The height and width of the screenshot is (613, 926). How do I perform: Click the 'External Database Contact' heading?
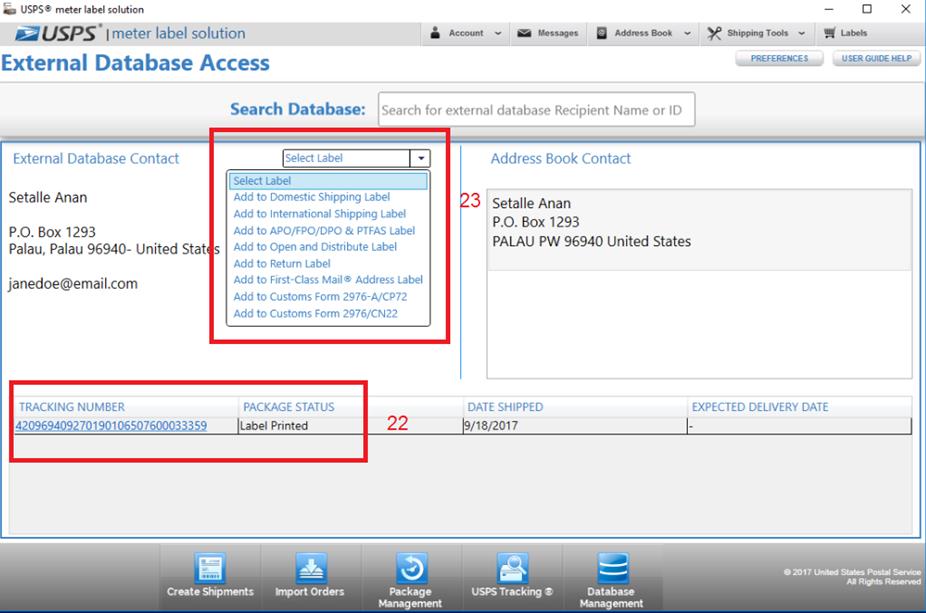tap(96, 158)
